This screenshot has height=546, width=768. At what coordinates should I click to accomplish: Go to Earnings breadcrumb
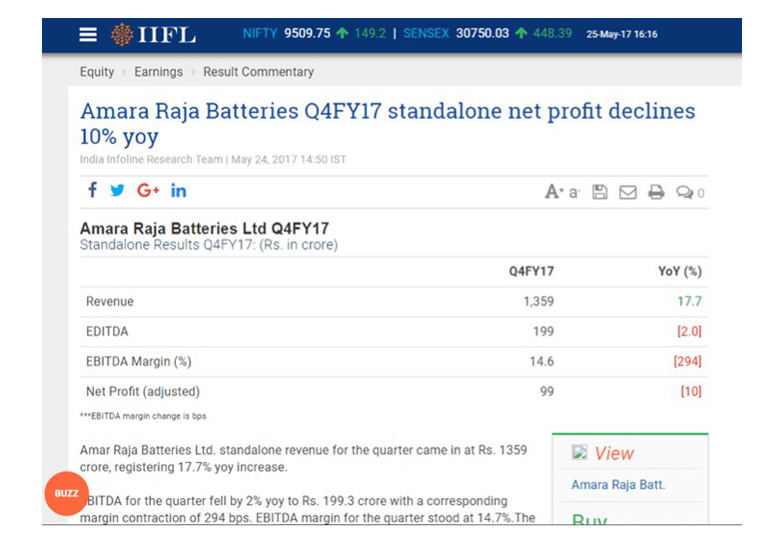pos(158,72)
